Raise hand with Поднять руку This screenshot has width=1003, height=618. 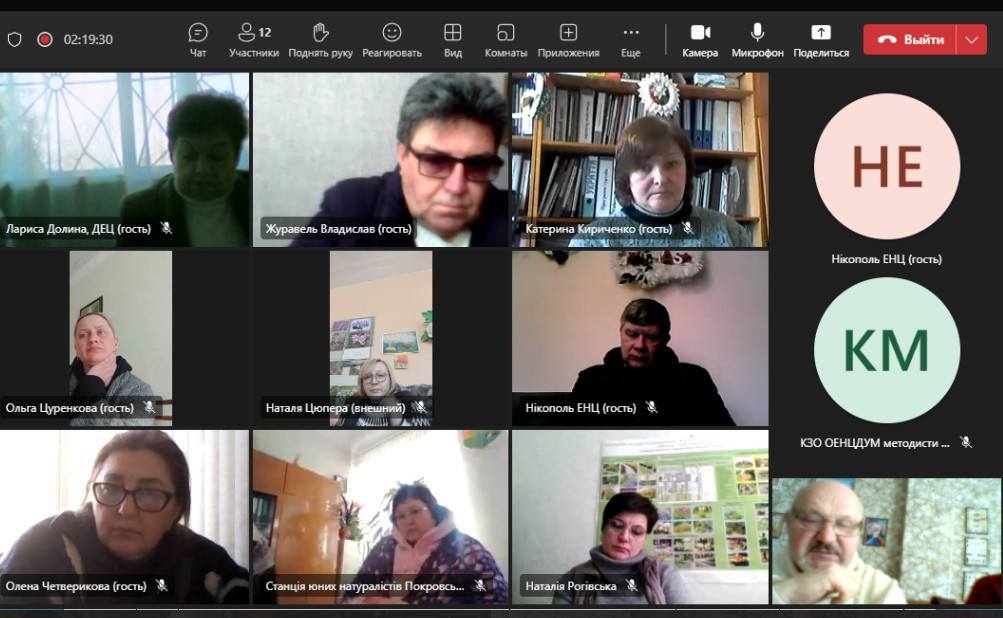(320, 39)
